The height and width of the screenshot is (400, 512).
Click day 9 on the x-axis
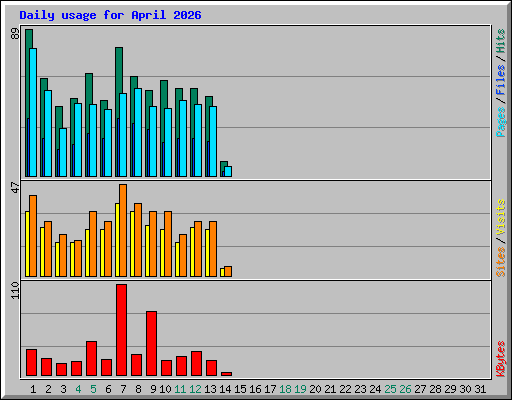(153, 389)
